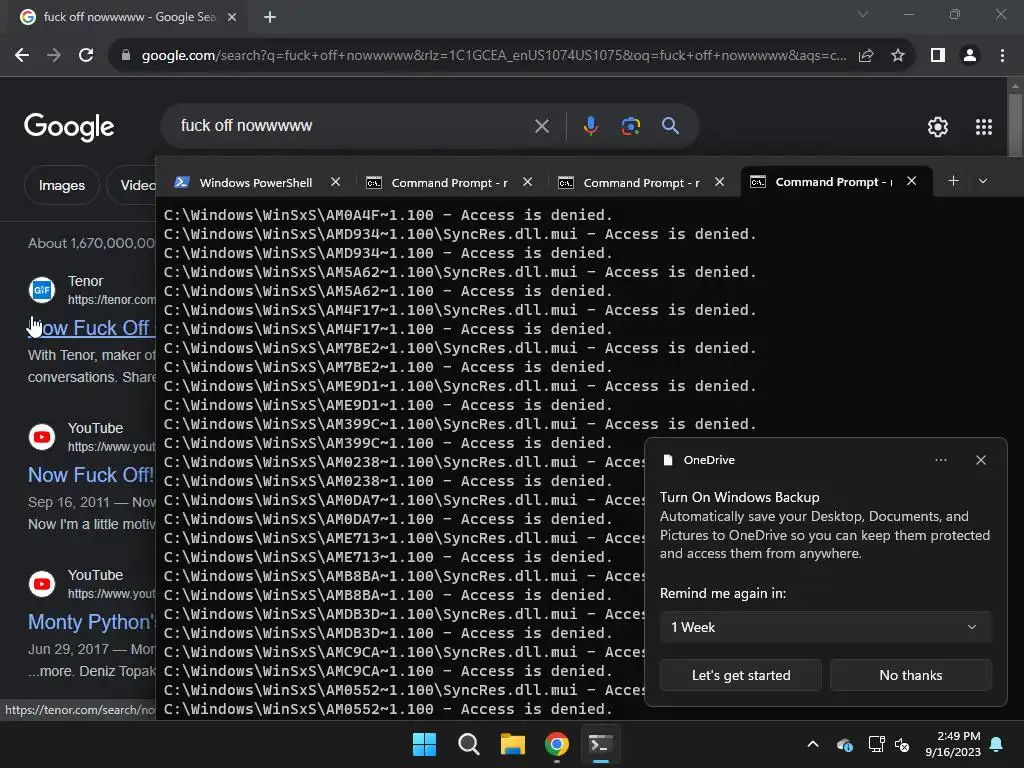Viewport: 1024px width, 768px height.
Task: Open the Google apps grid
Action: click(984, 127)
